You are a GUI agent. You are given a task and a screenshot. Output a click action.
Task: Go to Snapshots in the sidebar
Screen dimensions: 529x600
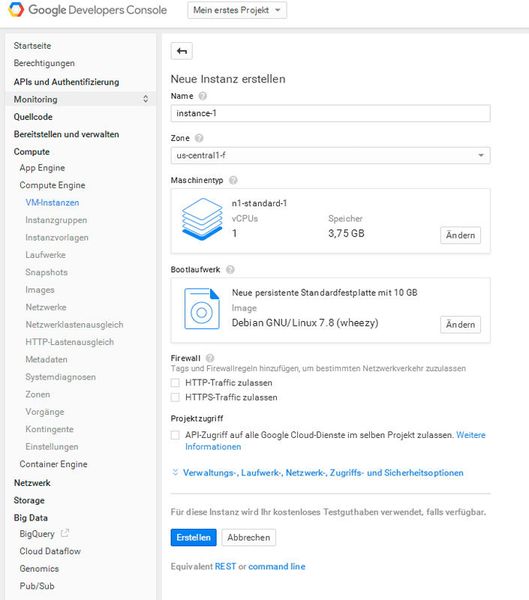(46, 272)
